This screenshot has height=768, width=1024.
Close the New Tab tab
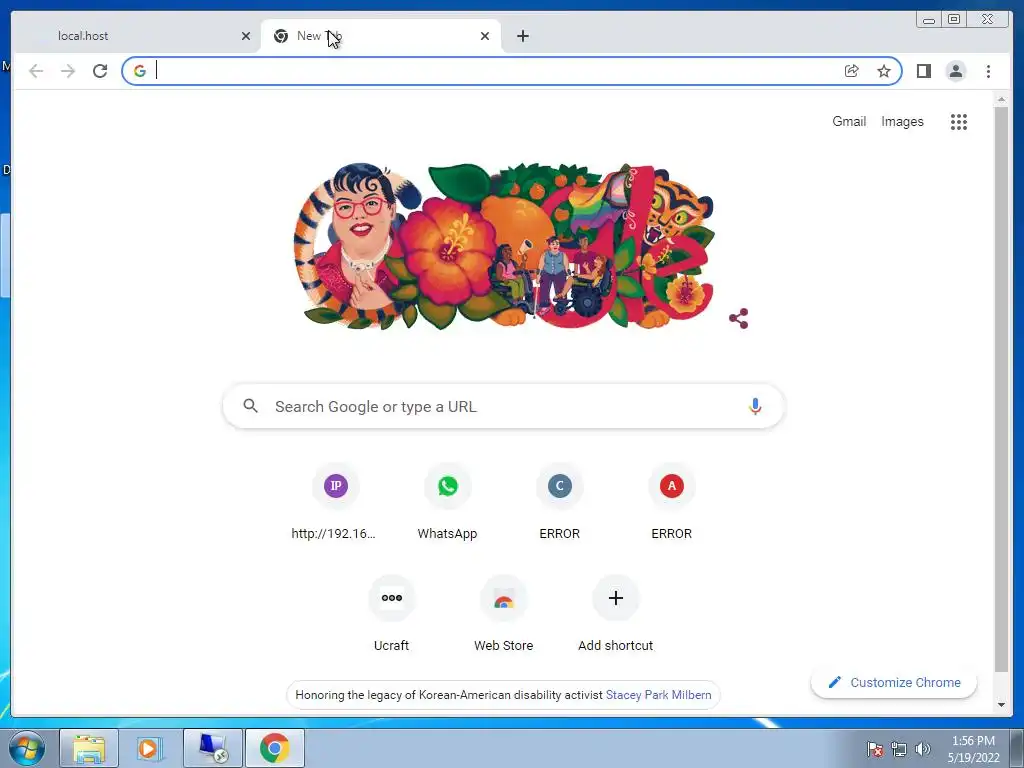pos(485,36)
